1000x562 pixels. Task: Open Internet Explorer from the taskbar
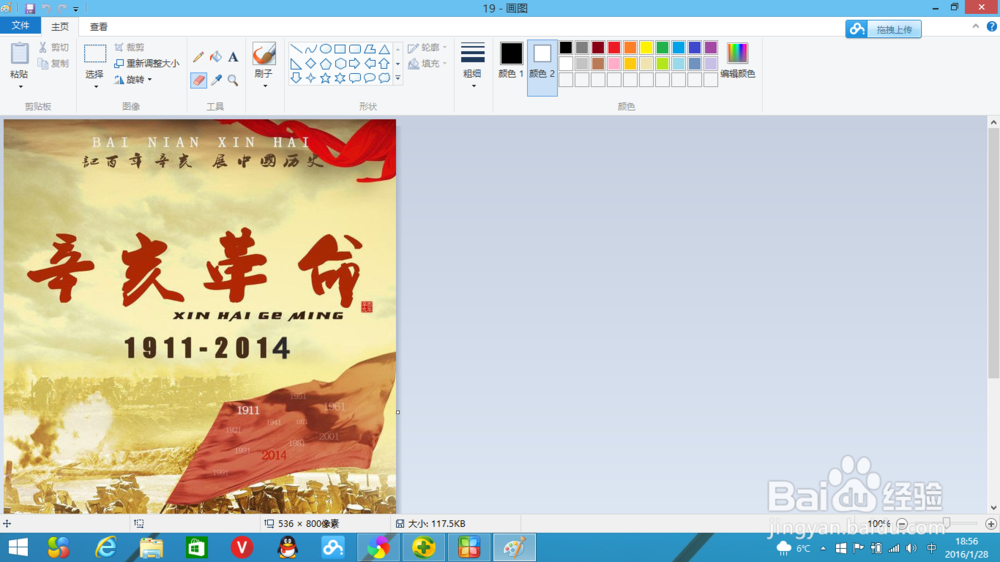click(106, 547)
